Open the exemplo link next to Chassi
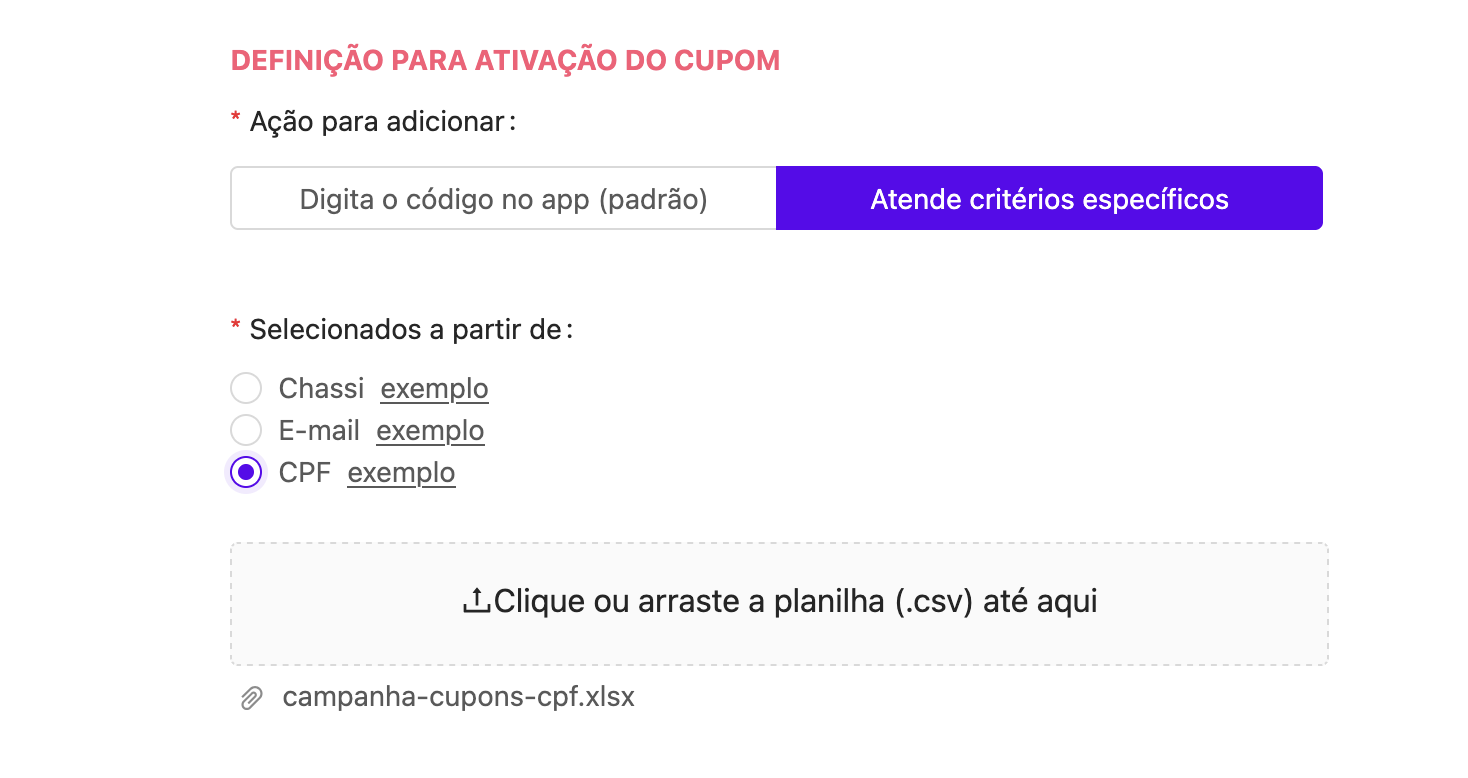 [435, 388]
